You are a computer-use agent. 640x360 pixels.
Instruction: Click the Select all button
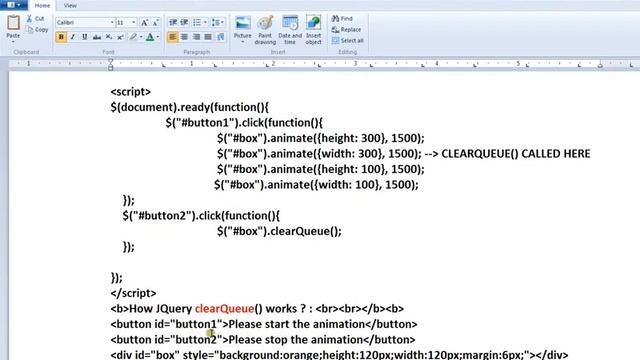pyautogui.click(x=348, y=40)
